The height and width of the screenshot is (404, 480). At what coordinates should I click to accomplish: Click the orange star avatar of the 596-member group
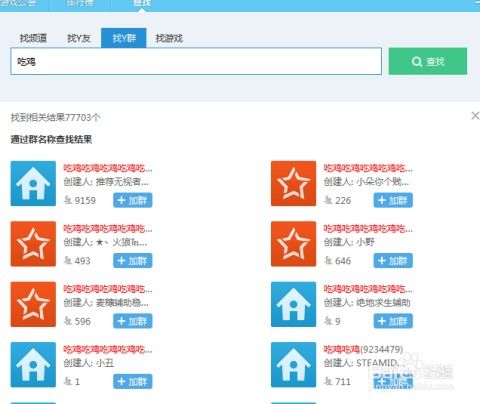click(x=33, y=304)
